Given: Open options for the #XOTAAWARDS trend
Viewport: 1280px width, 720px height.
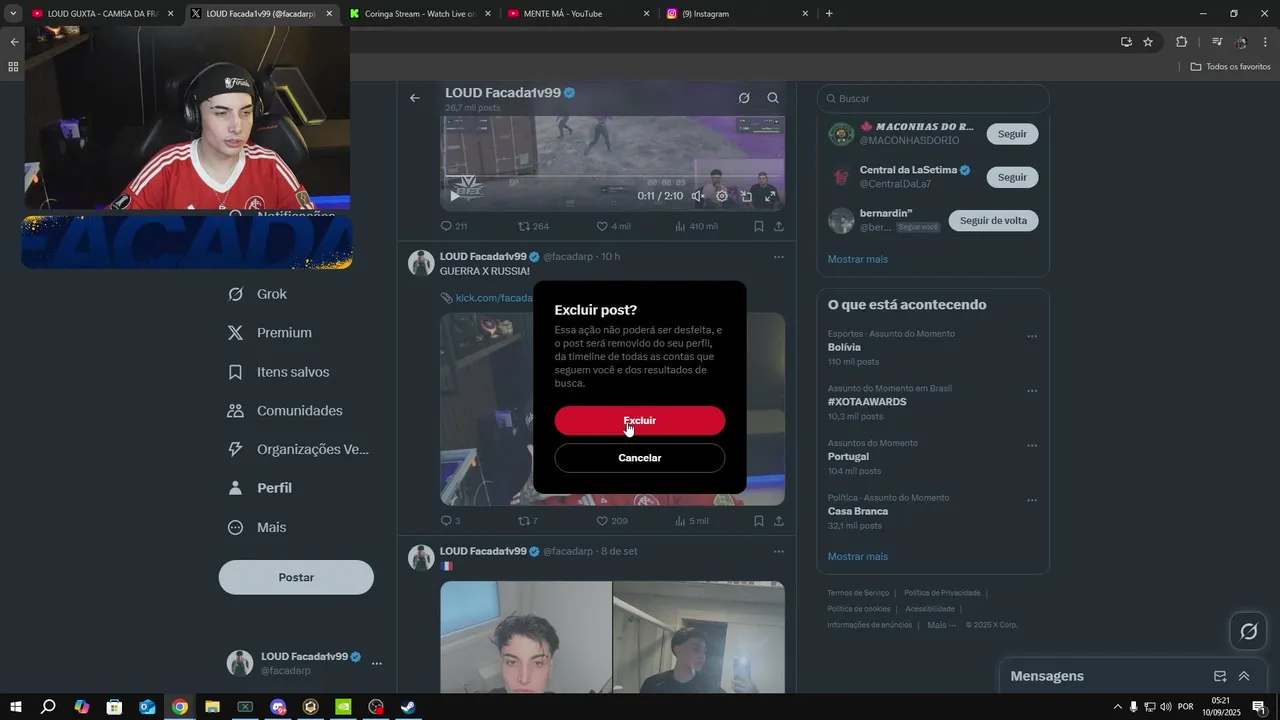Looking at the screenshot, I should (x=1032, y=391).
